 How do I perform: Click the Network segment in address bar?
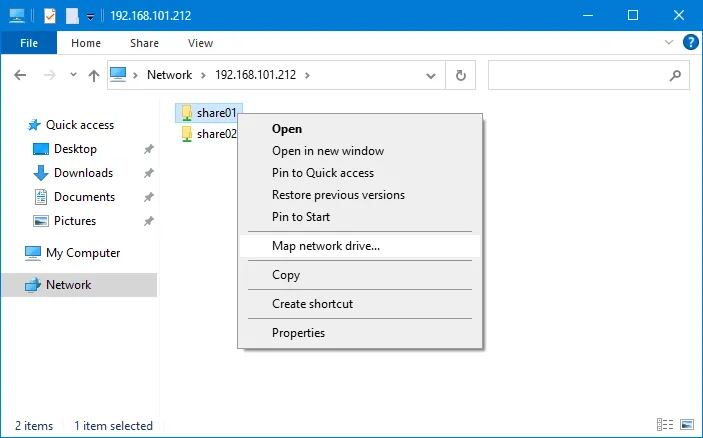pos(169,75)
